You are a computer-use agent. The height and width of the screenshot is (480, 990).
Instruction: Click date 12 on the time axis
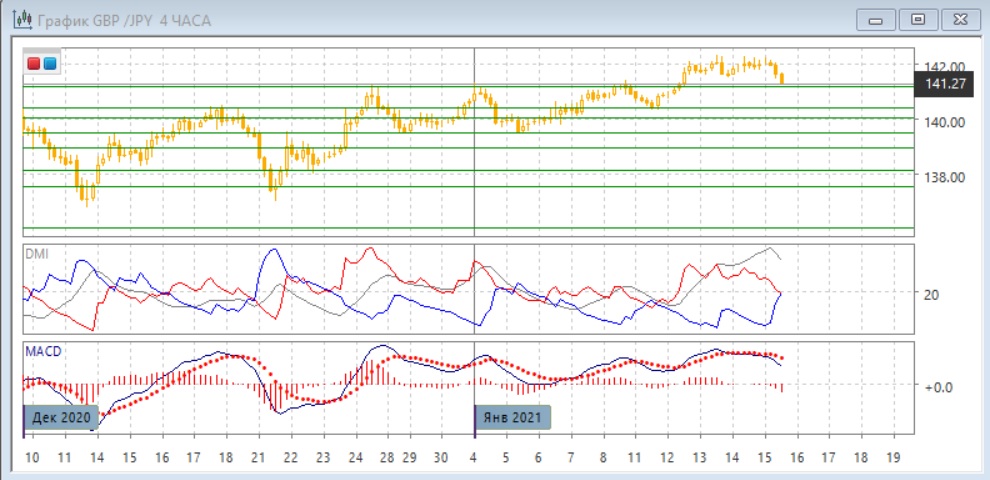coord(667,456)
